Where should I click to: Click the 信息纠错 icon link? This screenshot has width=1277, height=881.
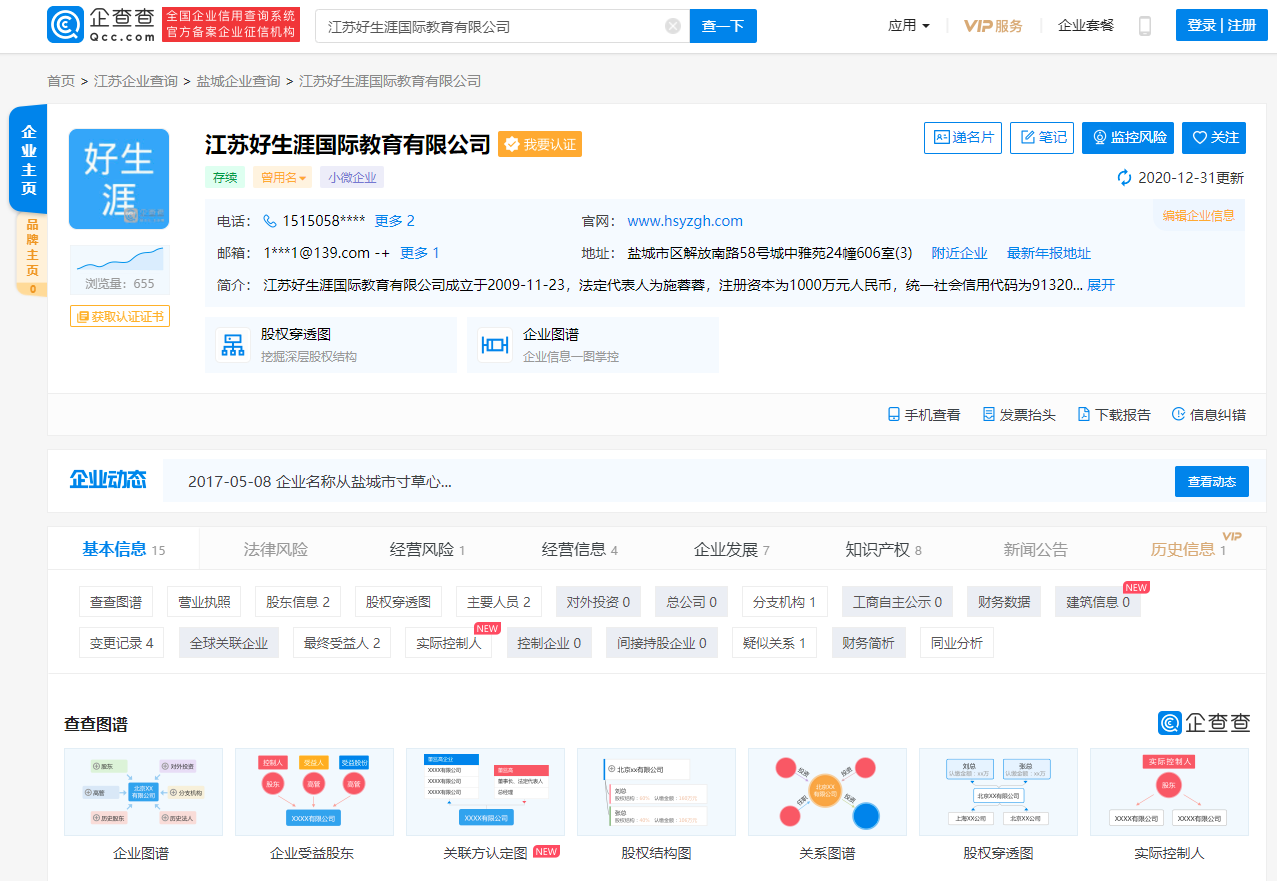tap(1209, 414)
